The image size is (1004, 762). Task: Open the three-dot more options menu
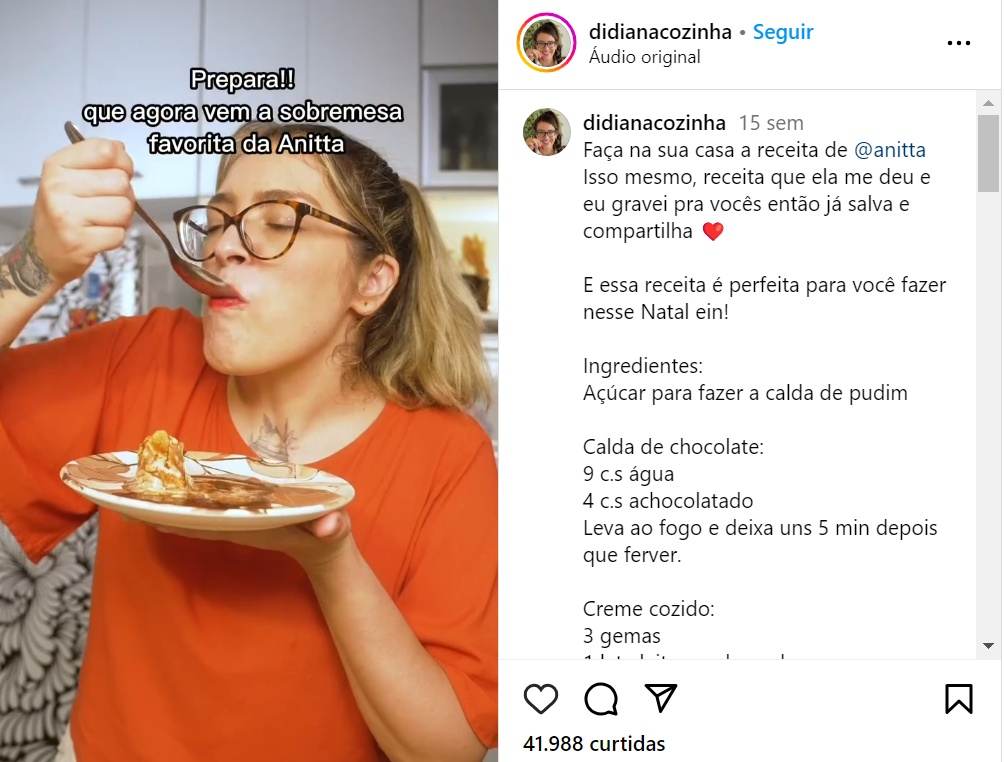(959, 44)
